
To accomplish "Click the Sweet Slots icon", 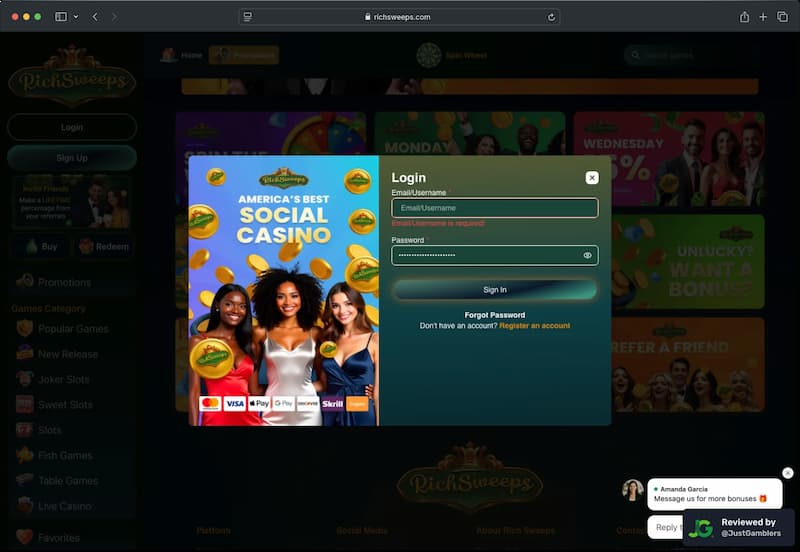I will [x=25, y=405].
